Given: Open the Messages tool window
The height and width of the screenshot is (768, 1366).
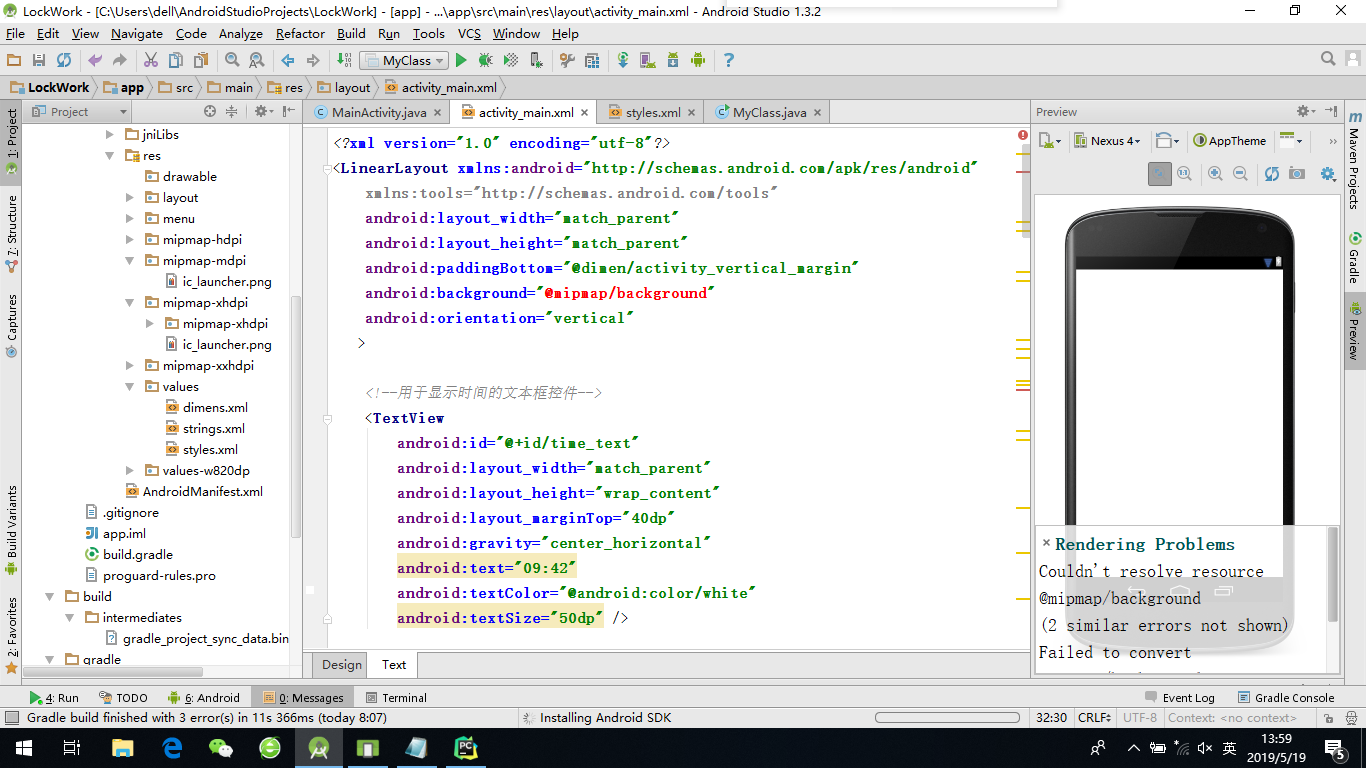Looking at the screenshot, I should (303, 698).
